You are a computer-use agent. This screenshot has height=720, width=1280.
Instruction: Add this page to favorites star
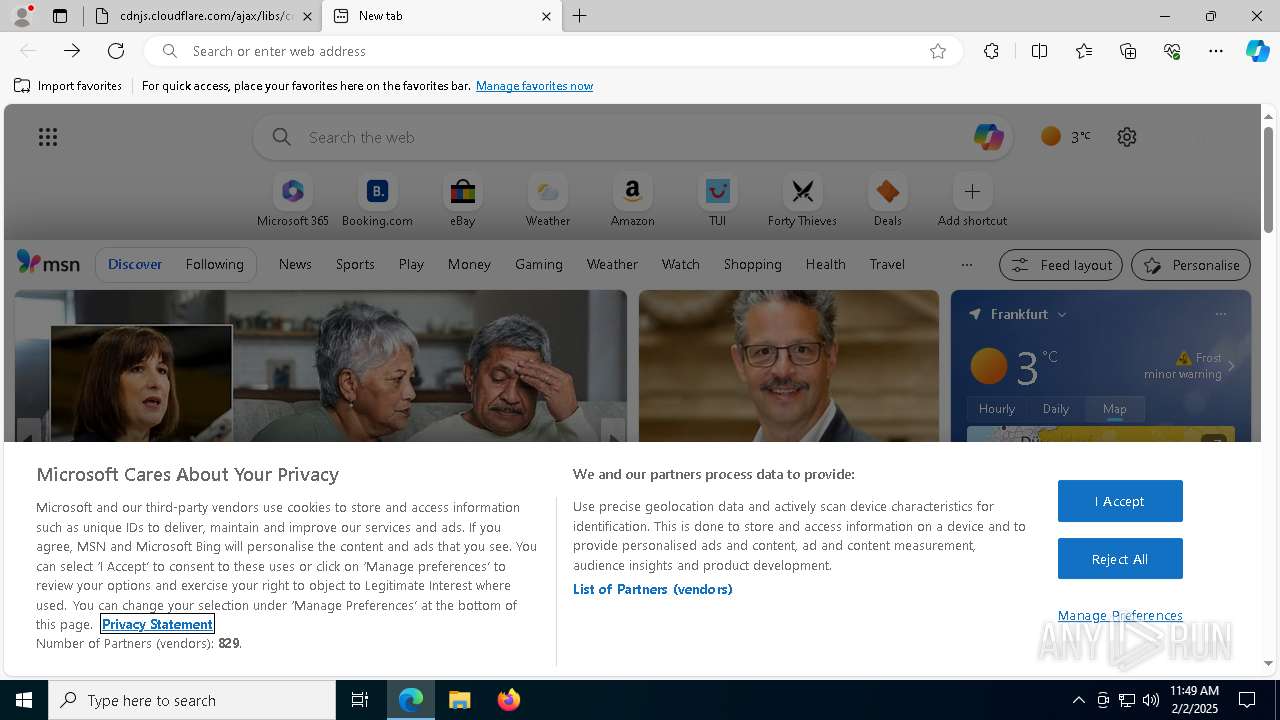(938, 51)
